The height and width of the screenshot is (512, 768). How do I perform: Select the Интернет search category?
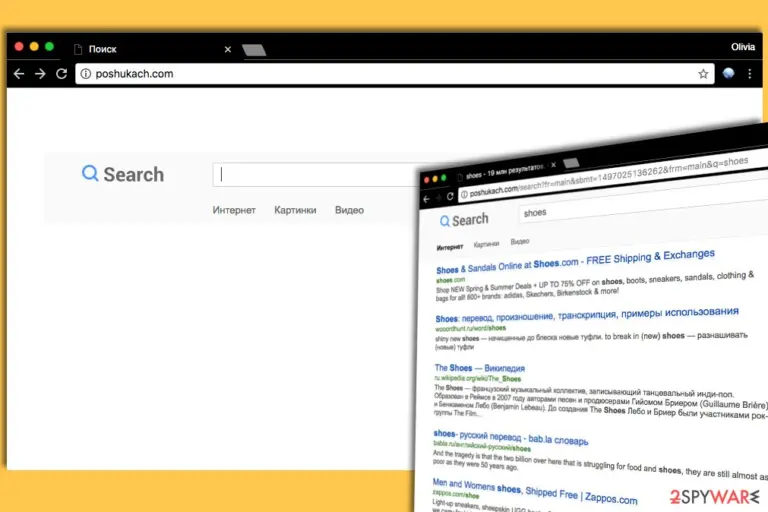pos(234,210)
